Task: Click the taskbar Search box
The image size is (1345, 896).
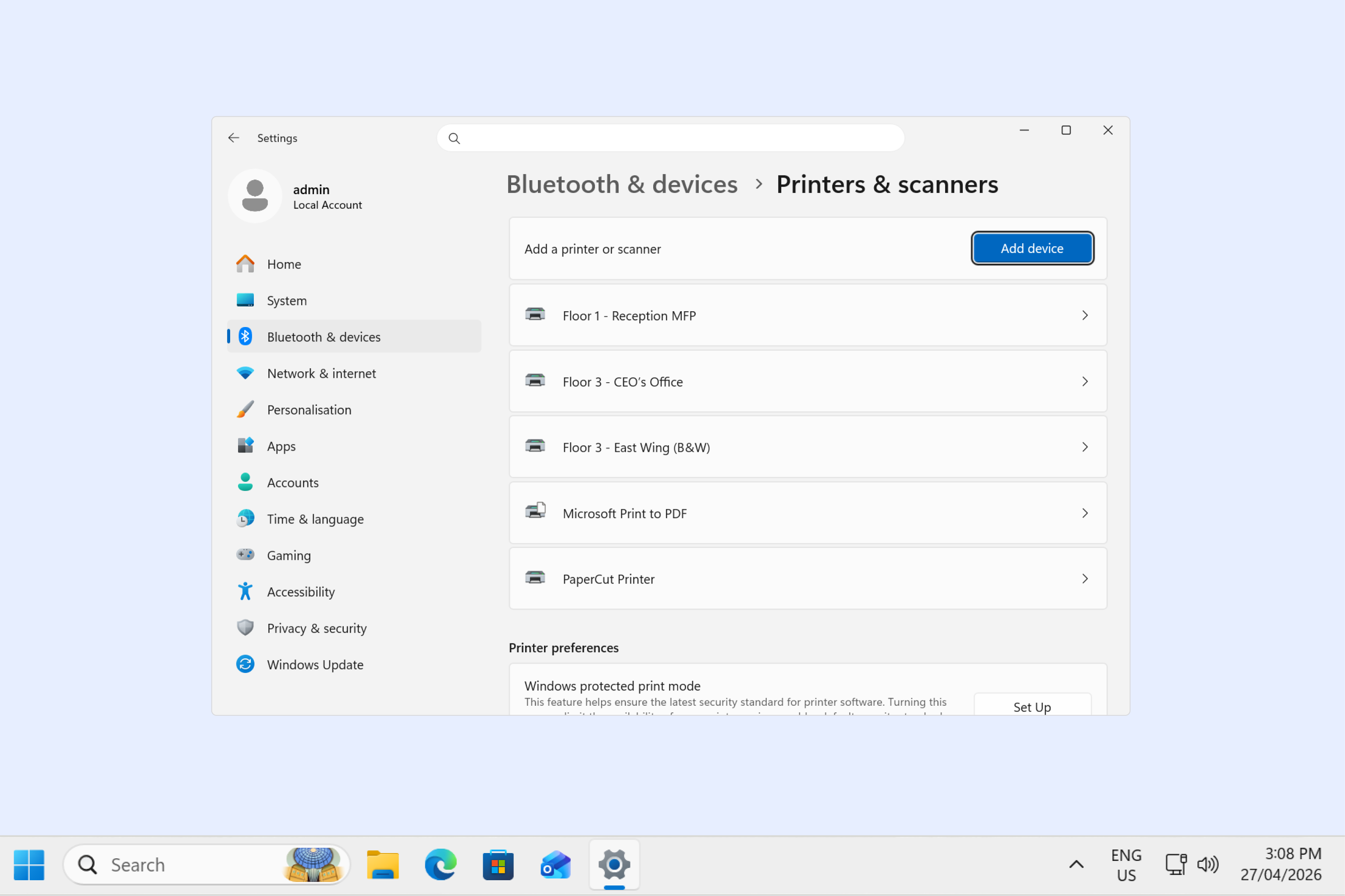Action: coord(206,864)
